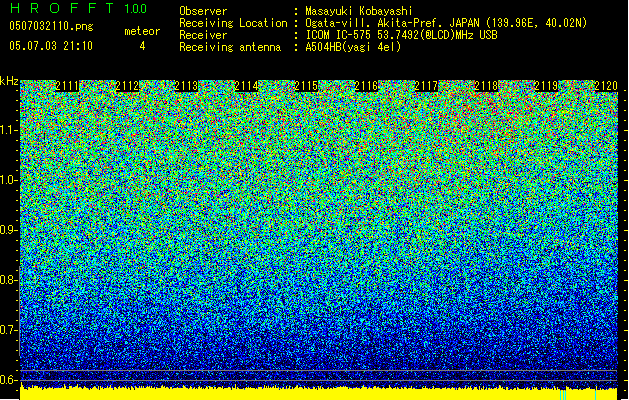
Task: Click the date stamp 05.07.03 21:10
Action: pyautogui.click(x=51, y=46)
